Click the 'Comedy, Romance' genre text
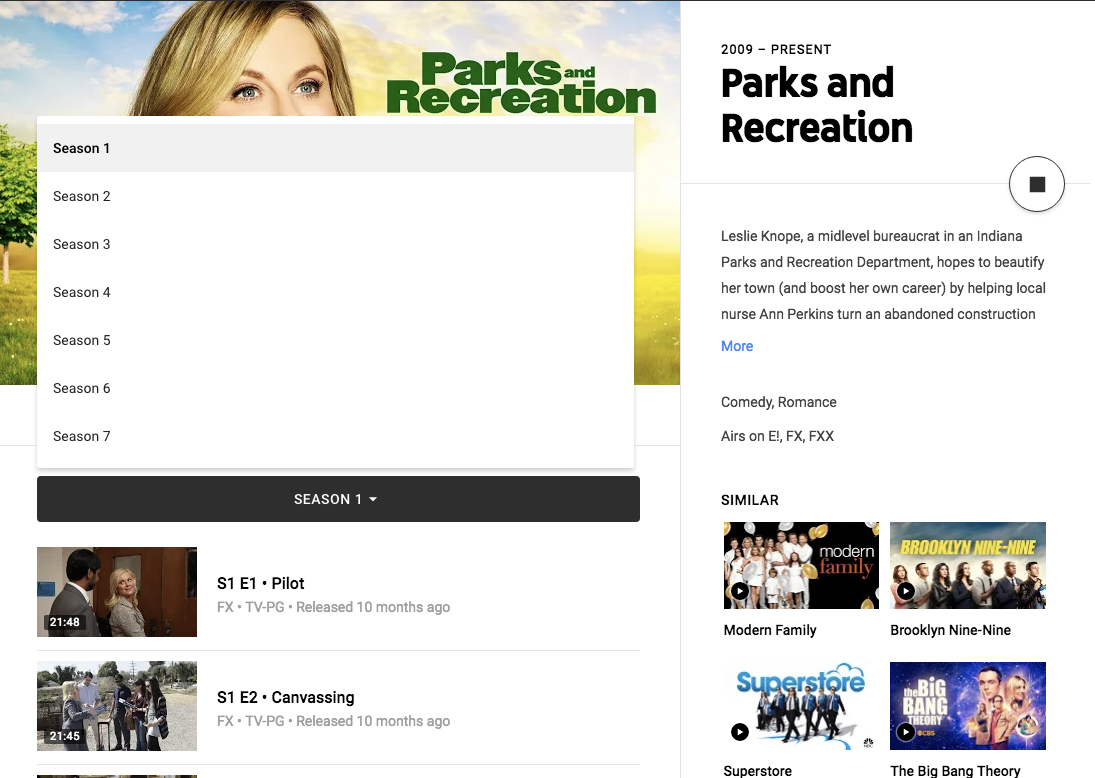The image size is (1095, 778). pos(779,402)
